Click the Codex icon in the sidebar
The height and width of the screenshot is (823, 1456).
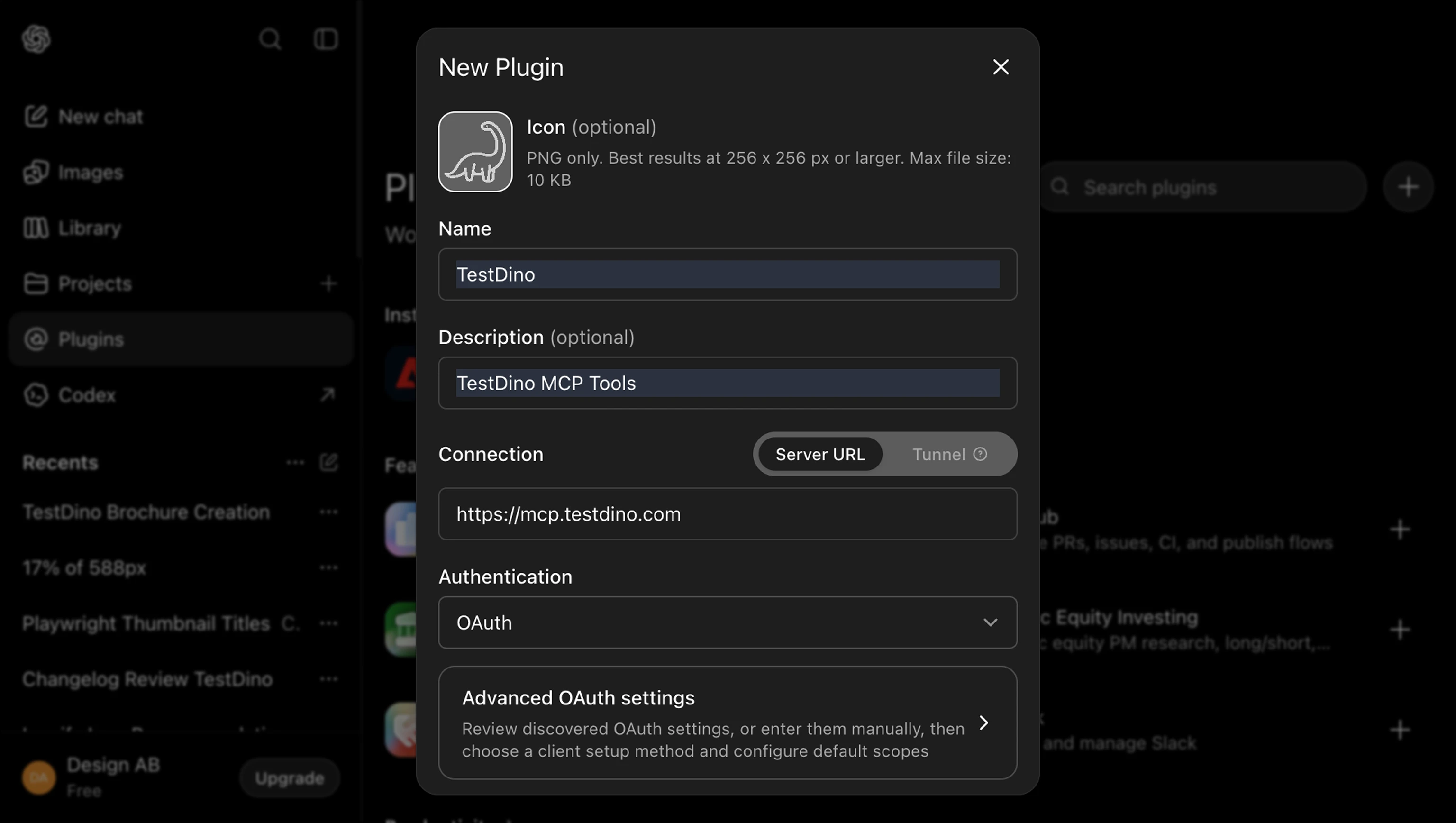pos(36,394)
